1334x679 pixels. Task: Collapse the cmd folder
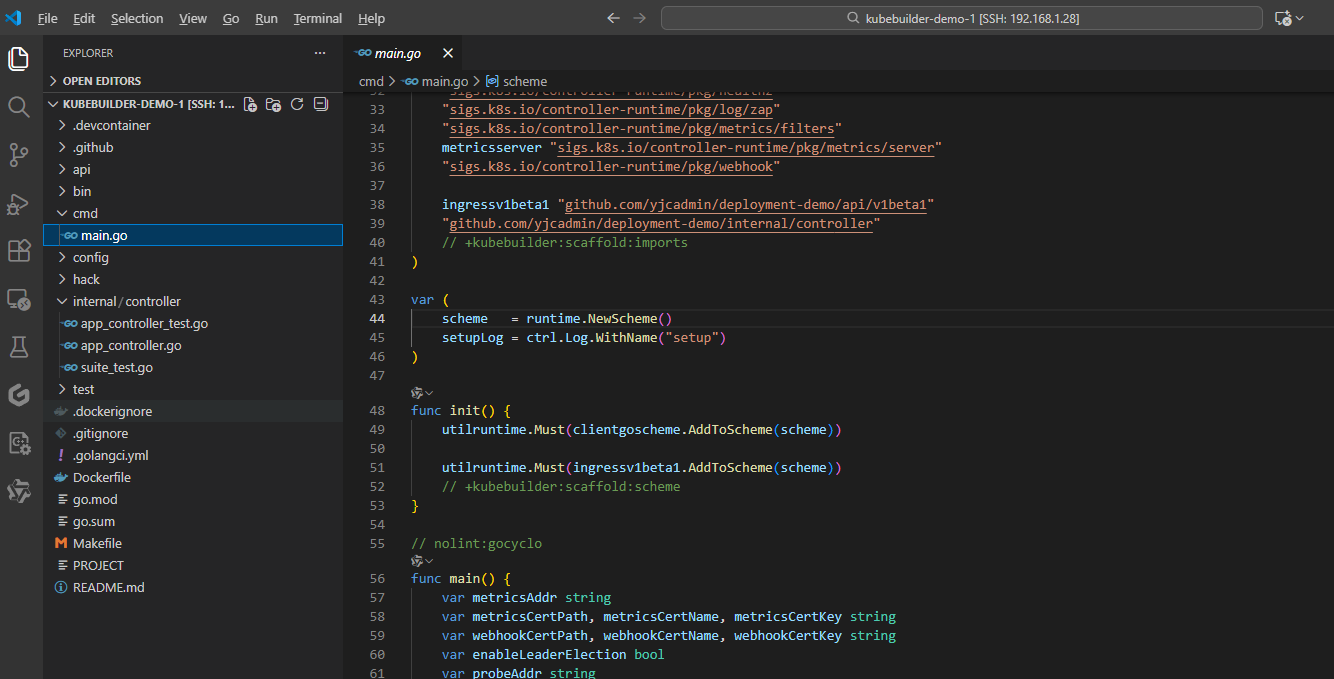pos(85,213)
